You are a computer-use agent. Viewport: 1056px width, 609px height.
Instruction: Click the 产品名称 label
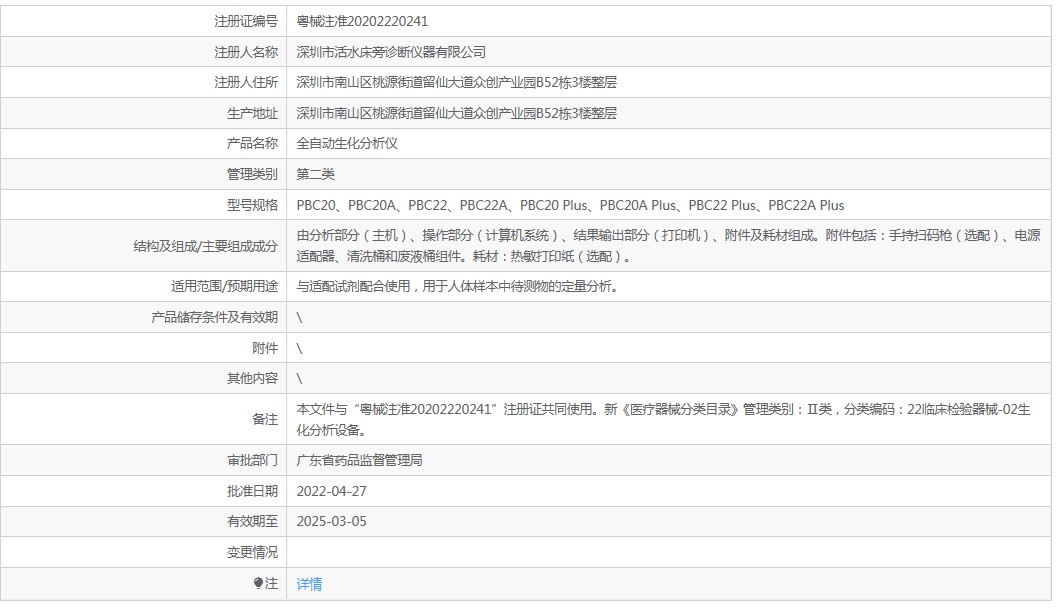(253, 143)
